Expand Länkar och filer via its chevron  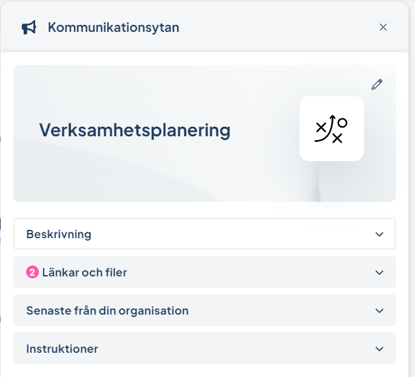(x=379, y=273)
